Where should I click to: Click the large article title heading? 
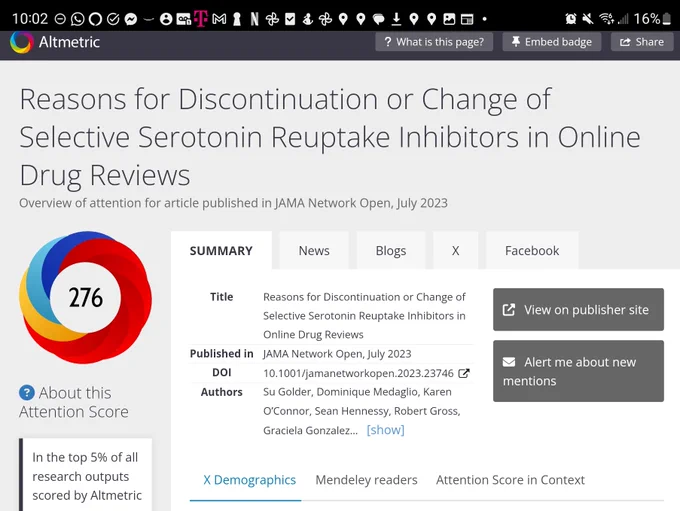pos(330,137)
